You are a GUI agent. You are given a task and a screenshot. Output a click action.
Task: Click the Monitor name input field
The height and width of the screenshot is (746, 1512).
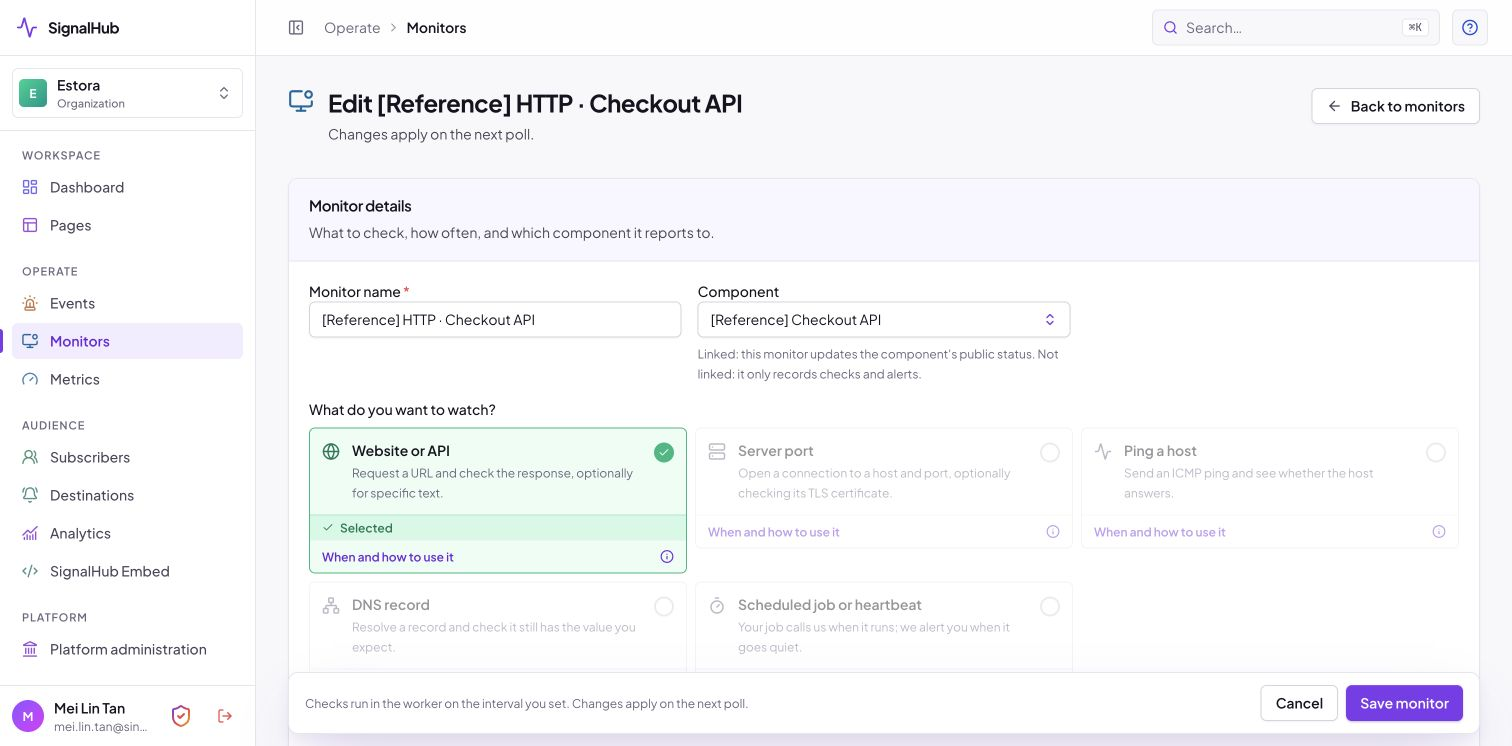[x=495, y=320]
